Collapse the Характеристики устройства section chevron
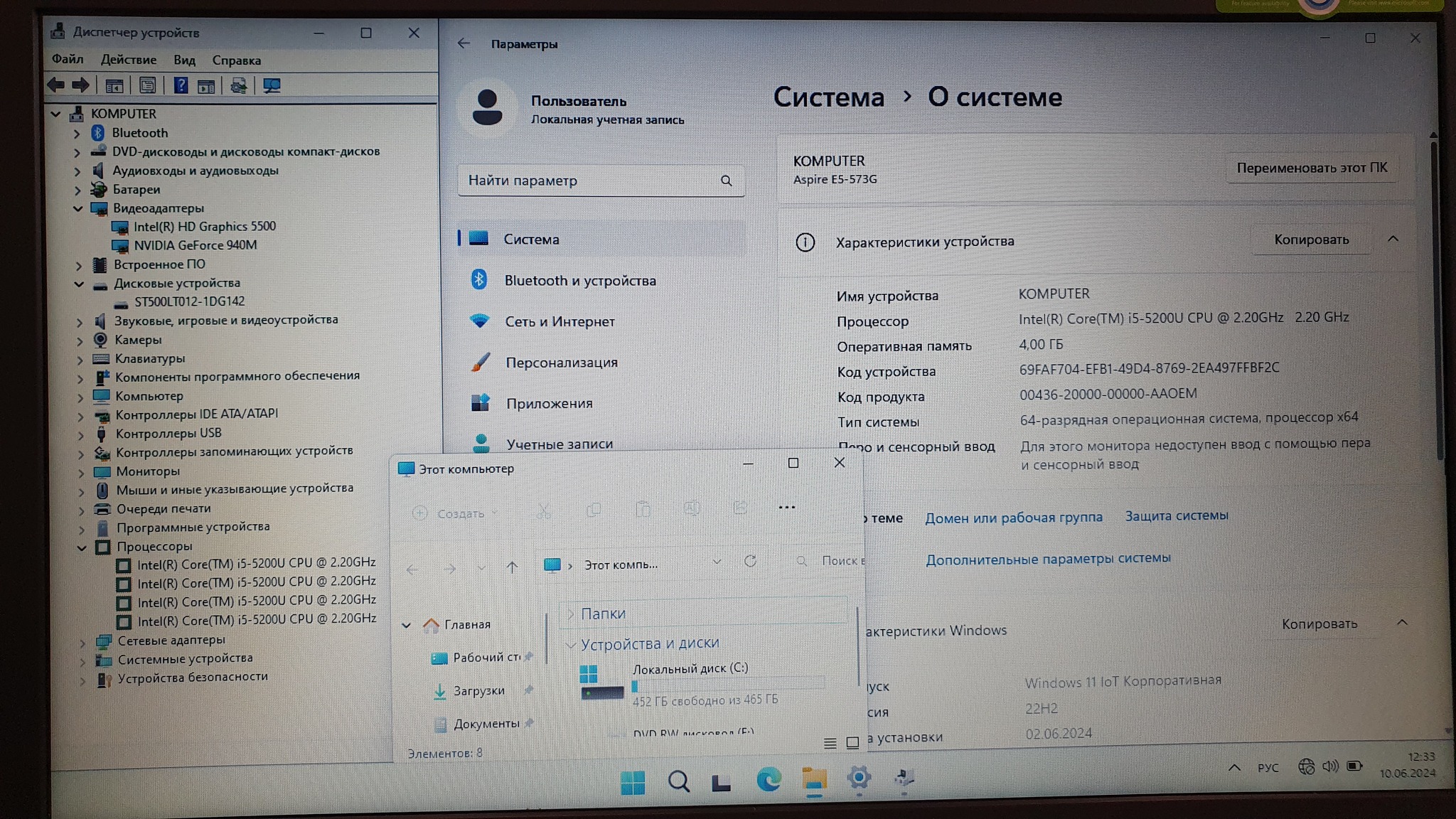 point(1393,240)
